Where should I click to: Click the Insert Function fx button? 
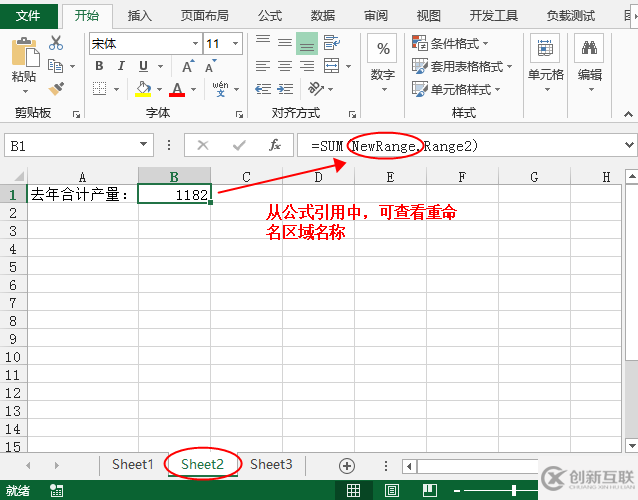[x=275, y=145]
